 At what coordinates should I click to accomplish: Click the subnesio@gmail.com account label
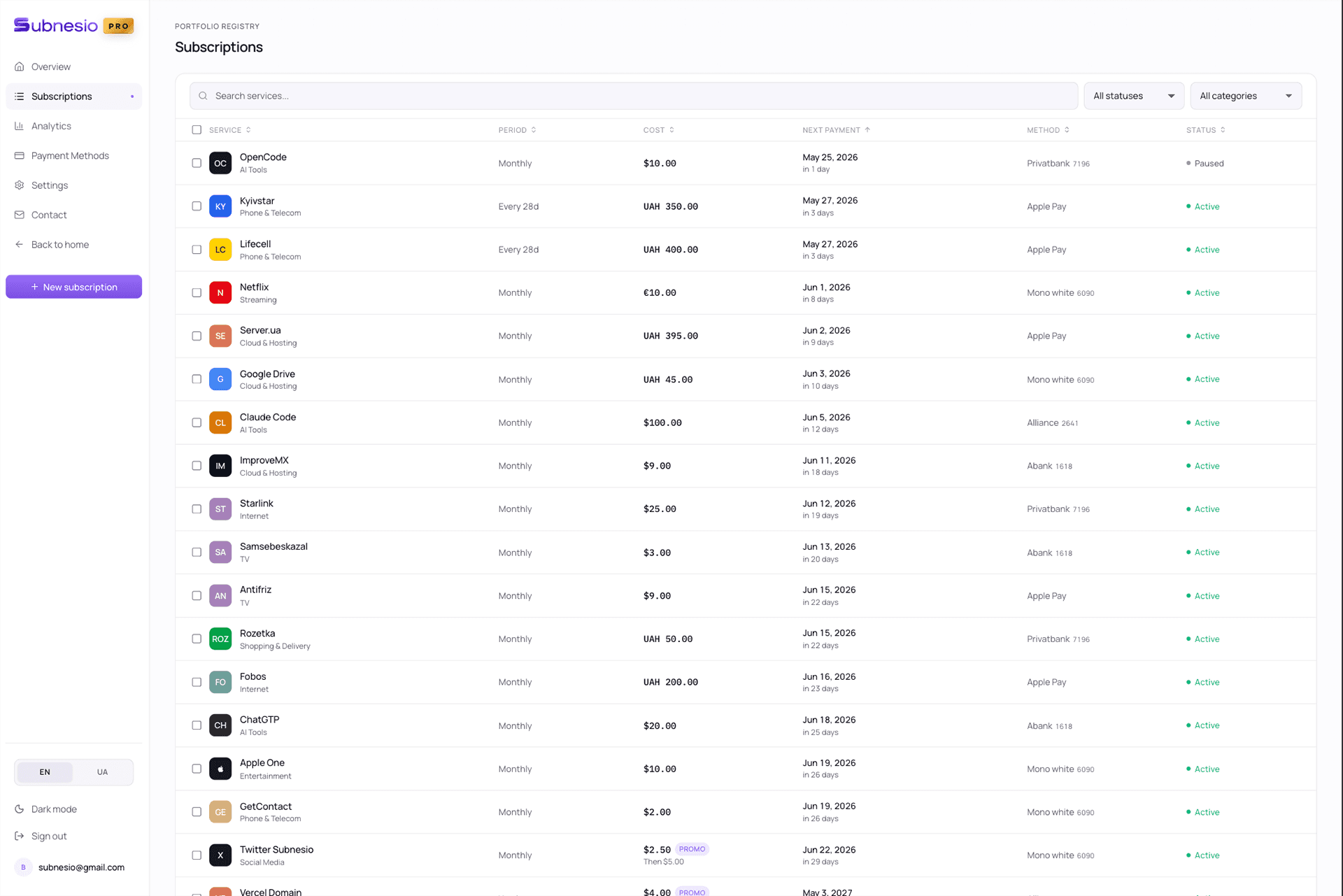click(81, 867)
